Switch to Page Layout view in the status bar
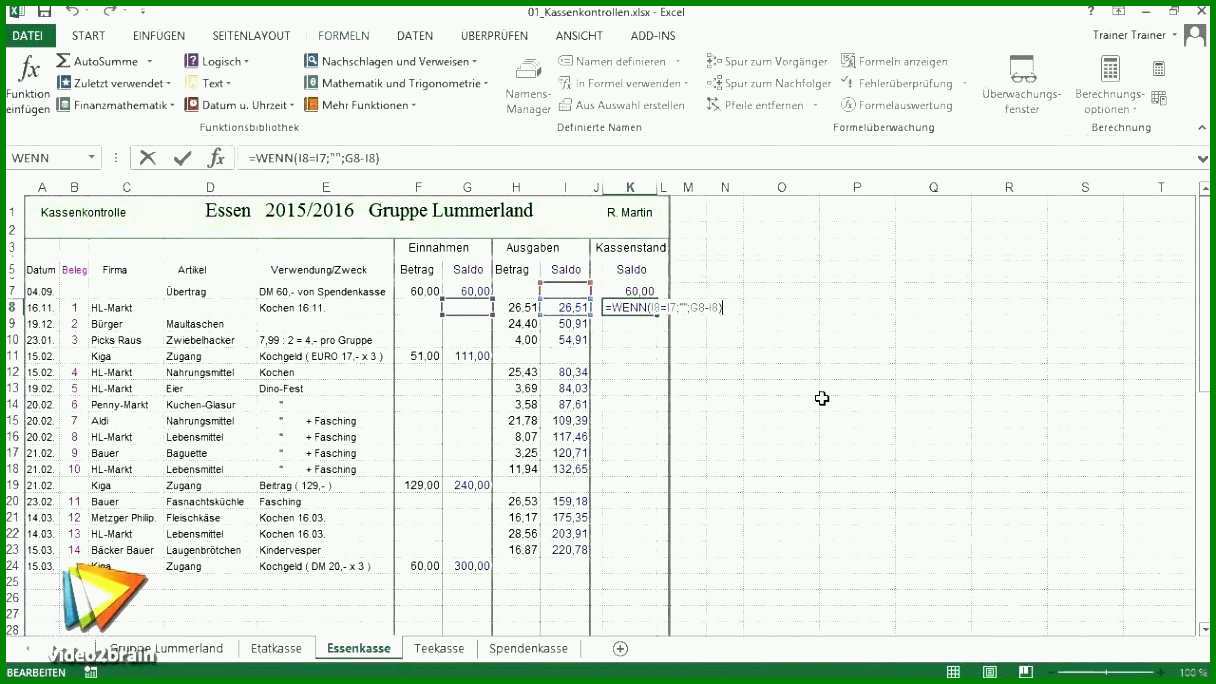The height and width of the screenshot is (684, 1216). click(x=989, y=673)
